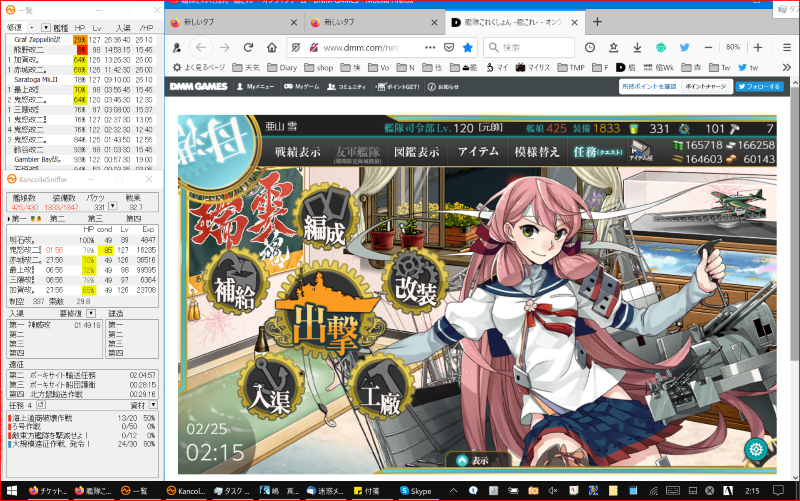Click the taskbar volume mute icon
Screen dimensions: 800x501
point(553,491)
